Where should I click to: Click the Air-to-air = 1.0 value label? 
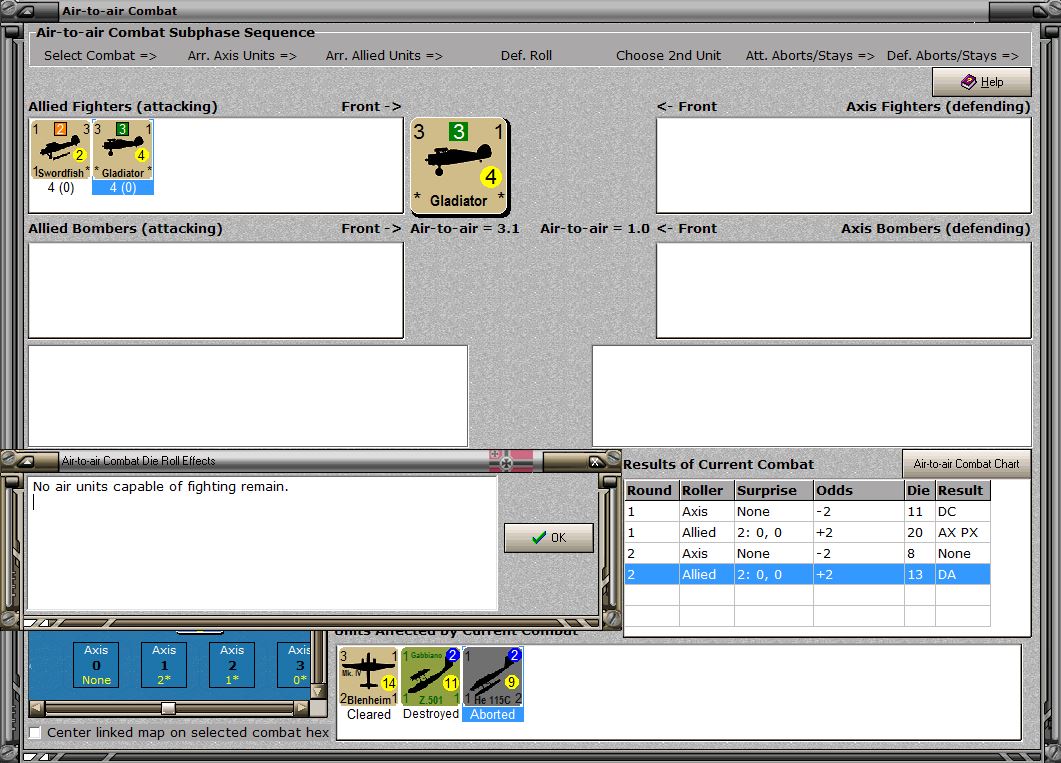595,229
